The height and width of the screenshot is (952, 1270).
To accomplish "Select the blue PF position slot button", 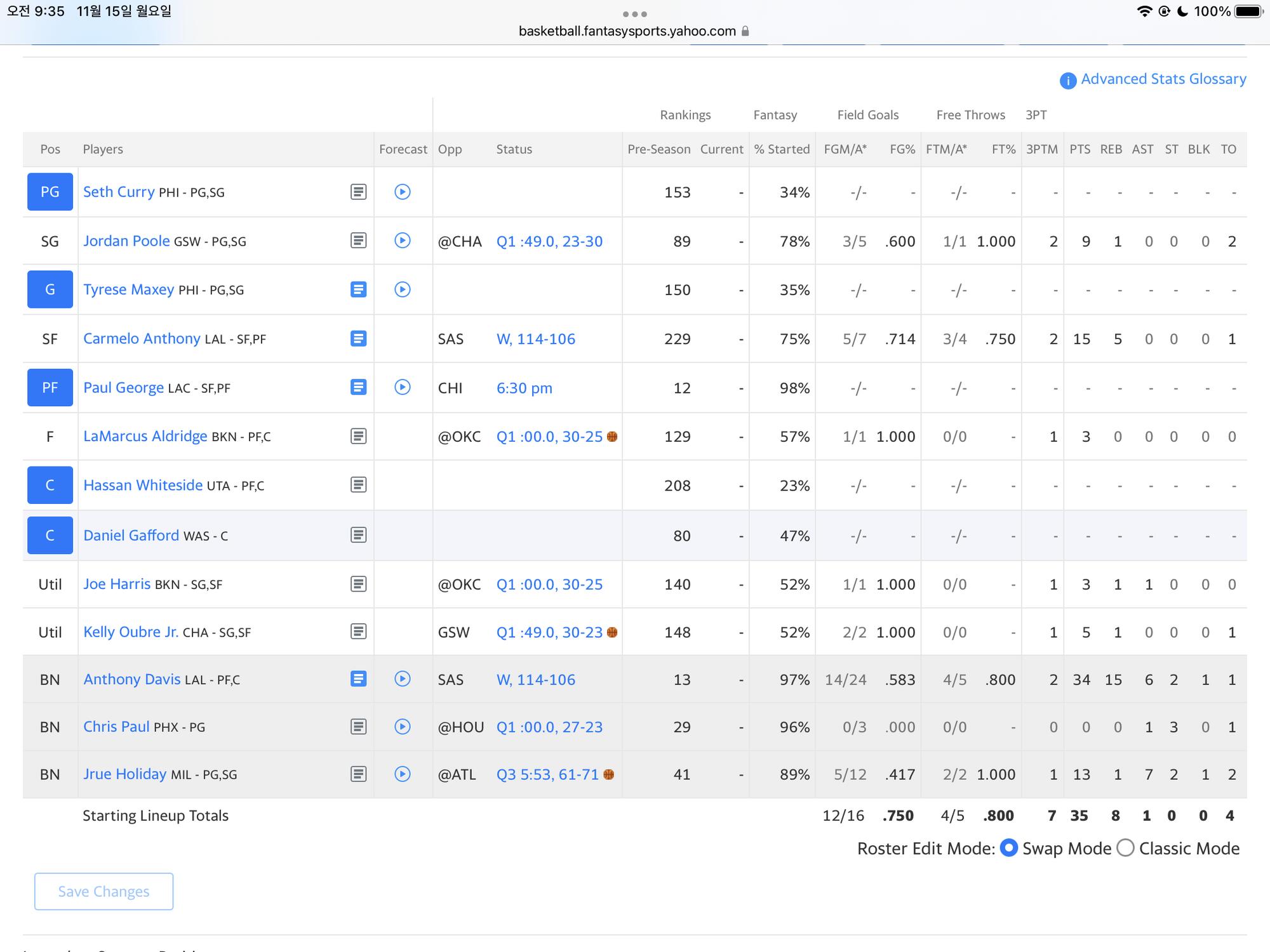I will (x=50, y=387).
